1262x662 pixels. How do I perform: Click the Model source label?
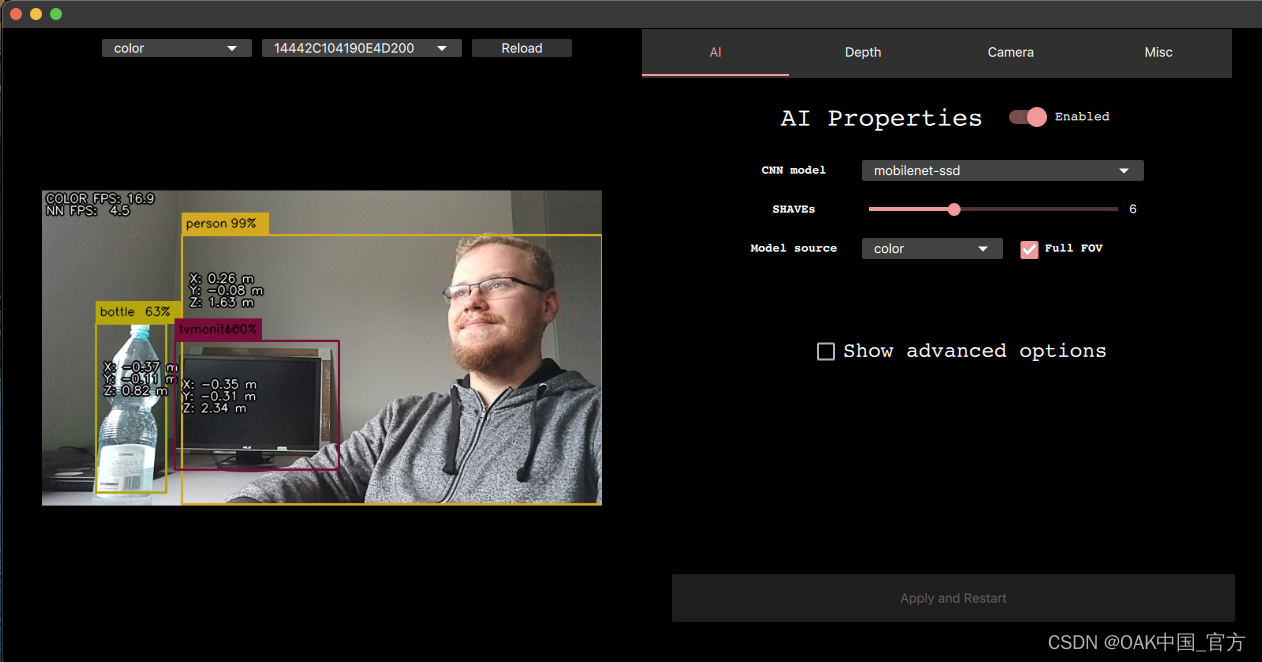coord(794,248)
